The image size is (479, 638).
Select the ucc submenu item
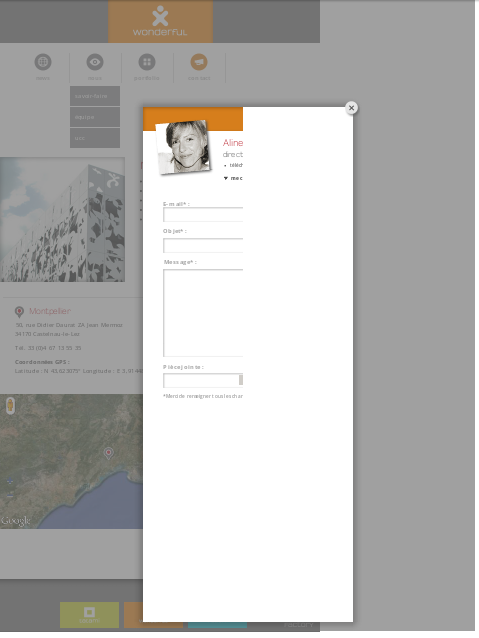pos(95,138)
